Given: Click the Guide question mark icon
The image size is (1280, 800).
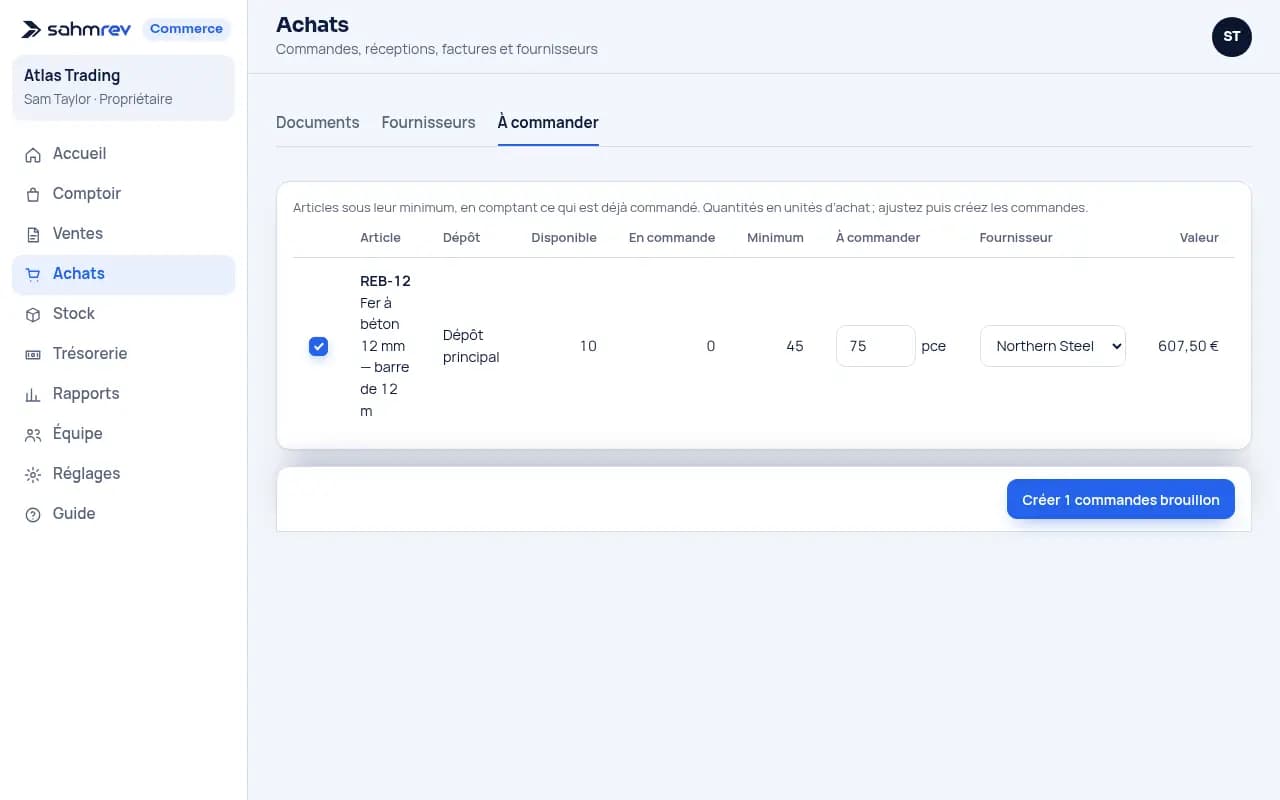Looking at the screenshot, I should pyautogui.click(x=33, y=514).
